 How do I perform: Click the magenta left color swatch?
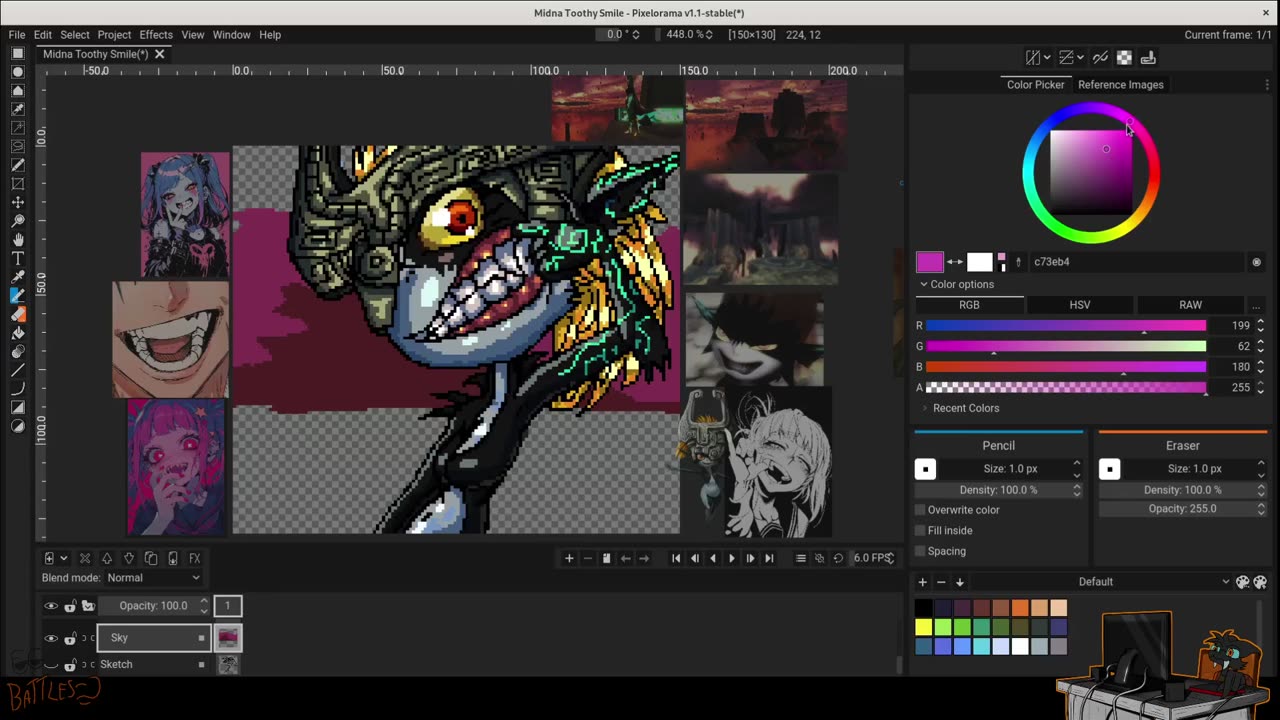tap(930, 262)
